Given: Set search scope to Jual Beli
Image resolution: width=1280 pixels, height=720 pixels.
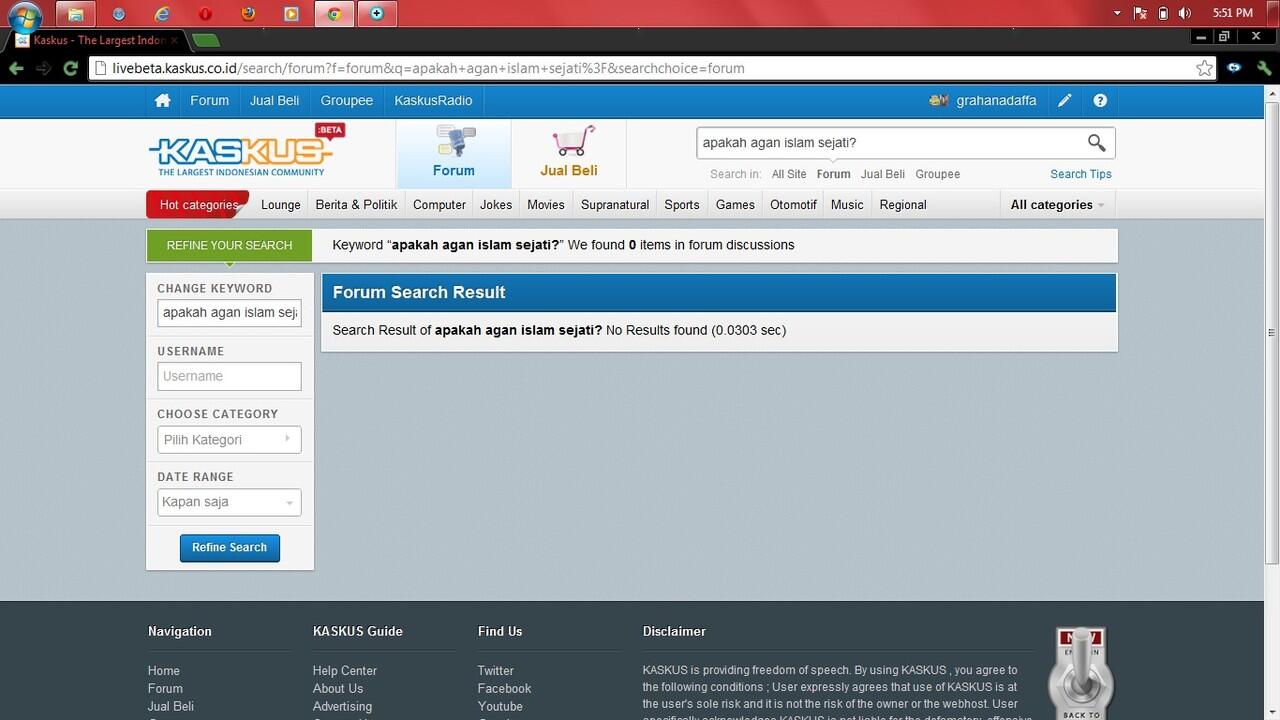Looking at the screenshot, I should click(x=883, y=174).
